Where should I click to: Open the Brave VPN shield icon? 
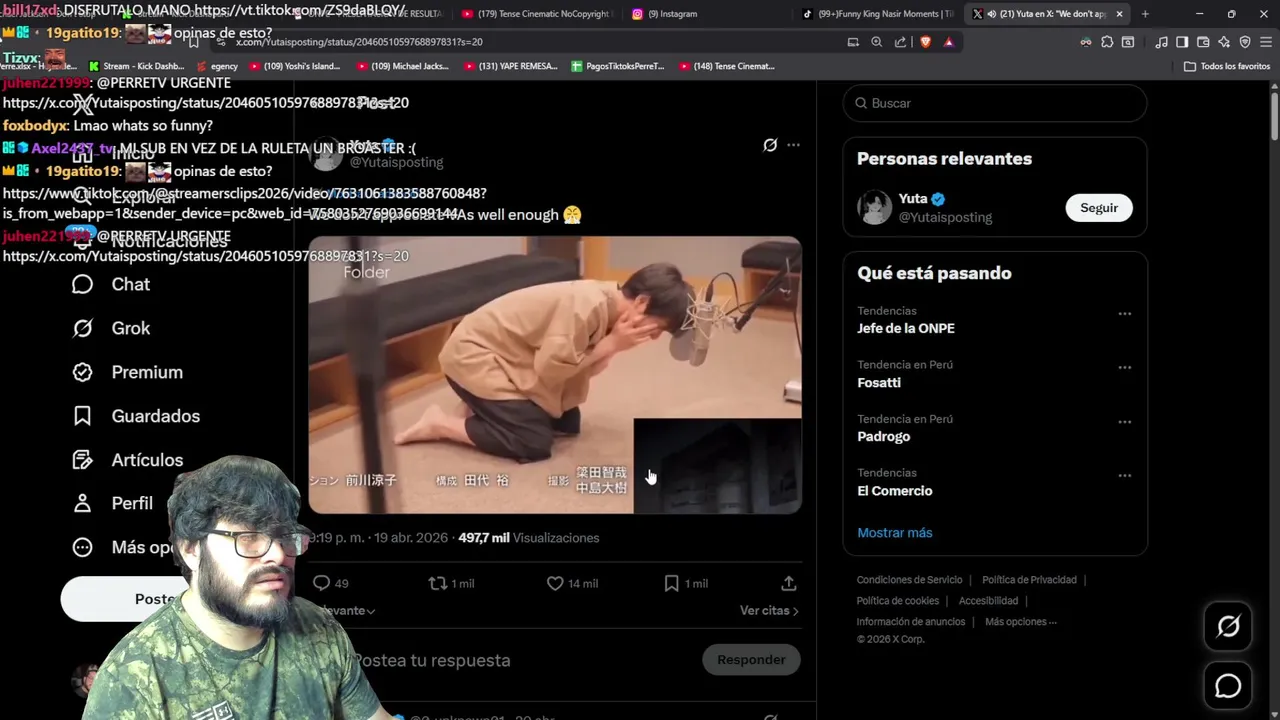click(1245, 42)
